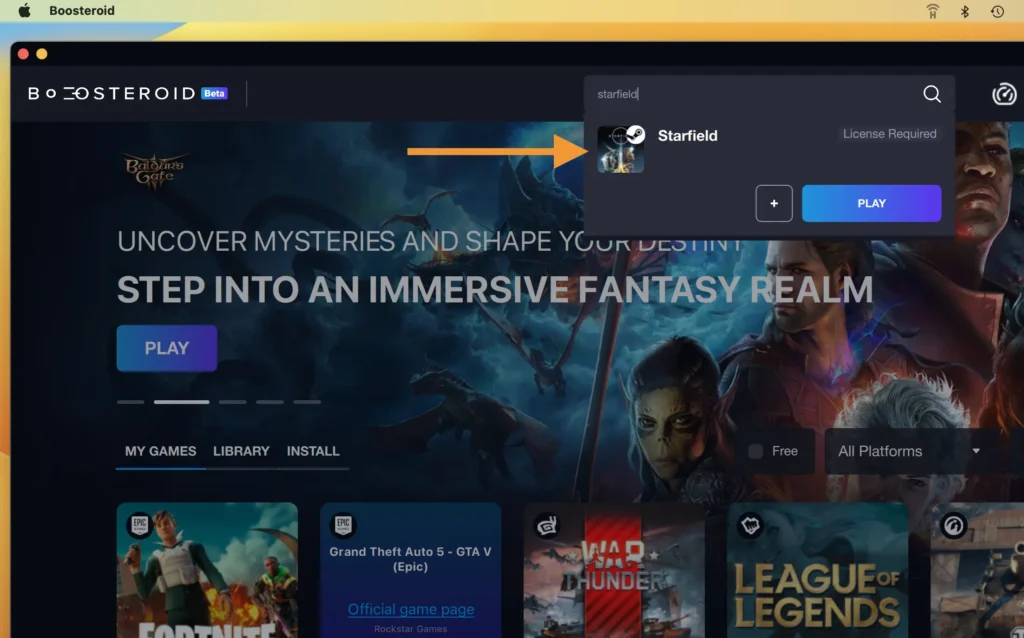Click the Epic badge on Fortnite card
The height and width of the screenshot is (638, 1024).
[140, 524]
